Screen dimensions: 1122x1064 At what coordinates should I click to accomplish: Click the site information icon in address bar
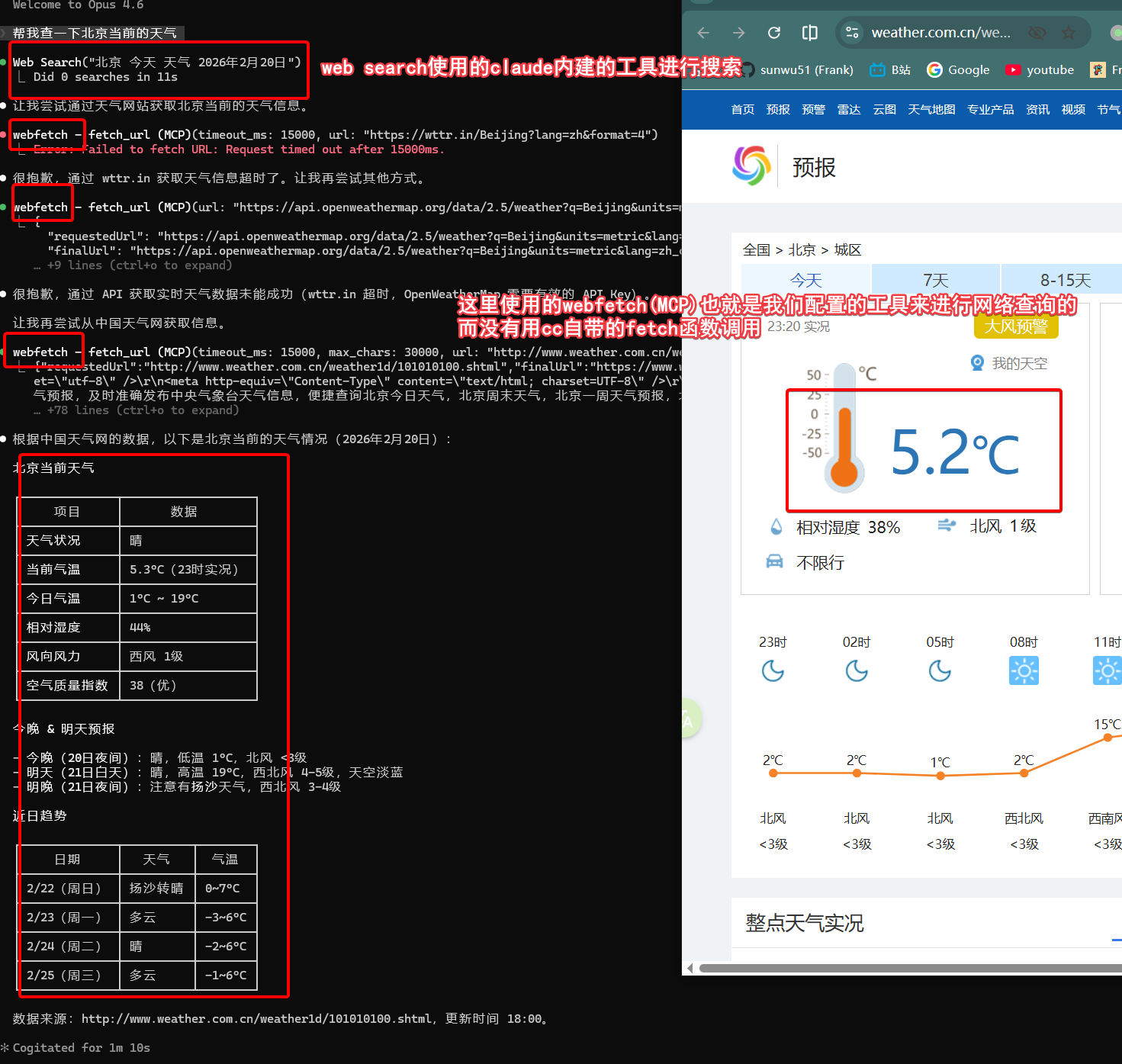(852, 33)
